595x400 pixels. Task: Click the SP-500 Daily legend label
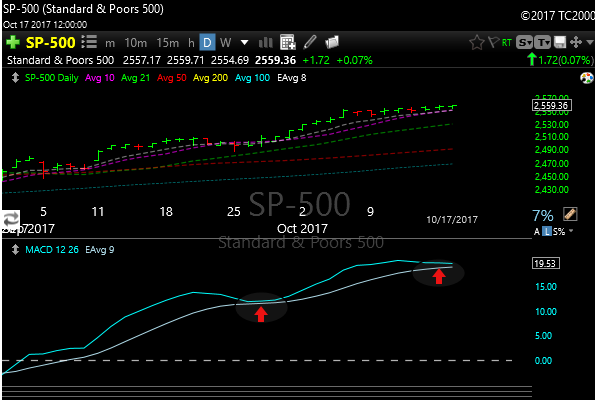tap(52, 78)
